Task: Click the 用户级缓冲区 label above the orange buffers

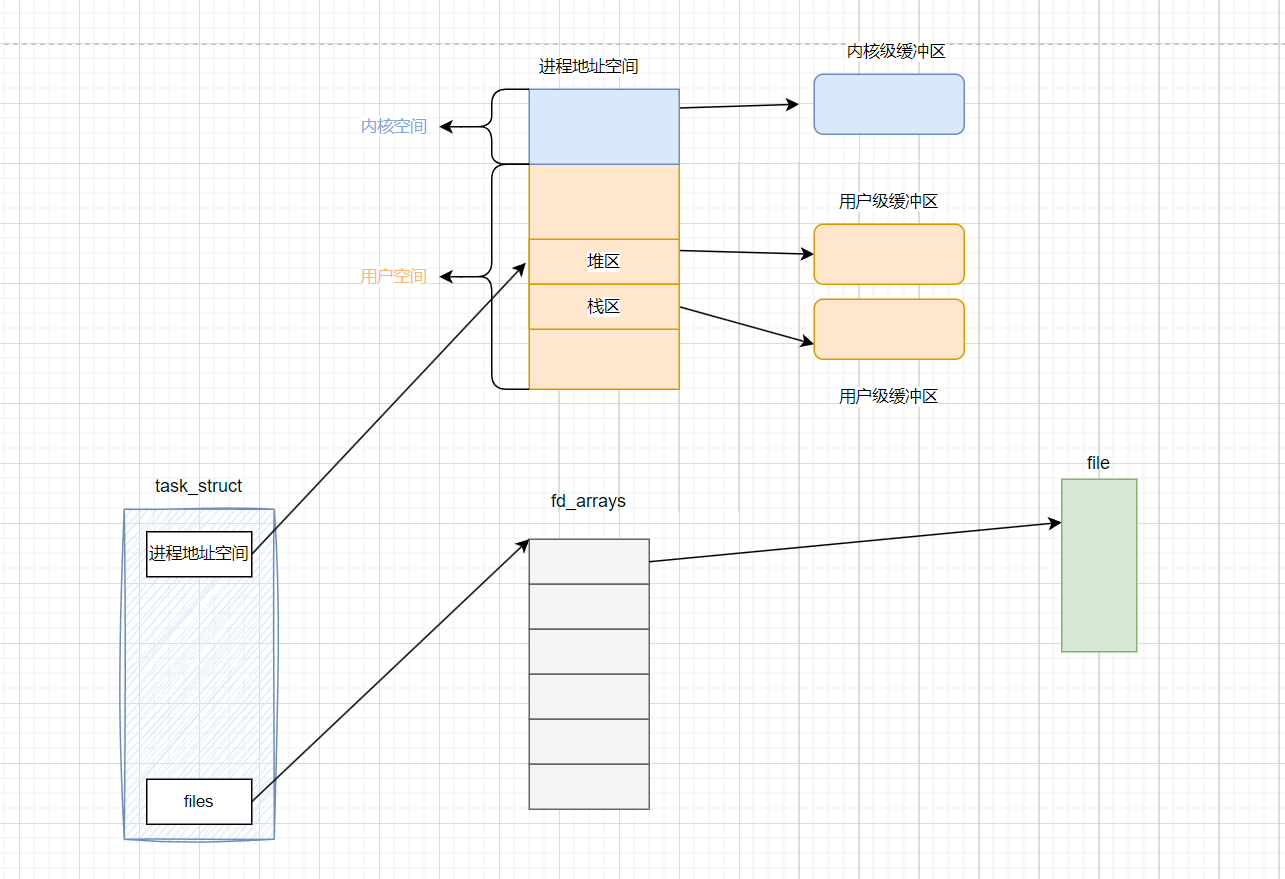Action: click(x=889, y=201)
